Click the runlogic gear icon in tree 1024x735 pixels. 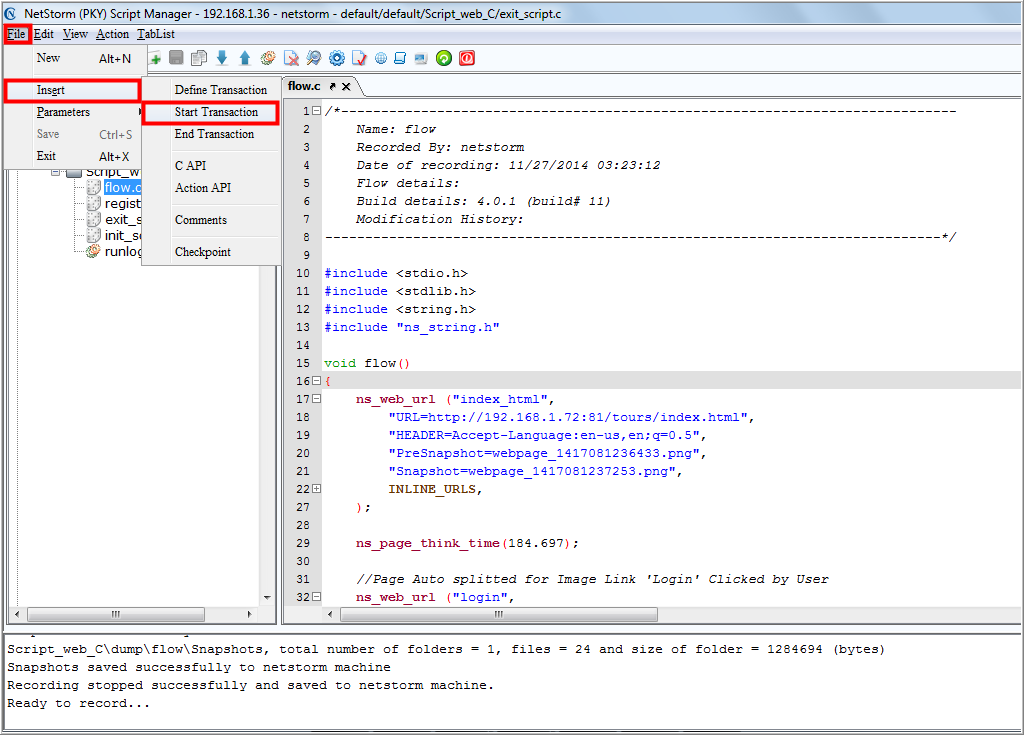(94, 251)
